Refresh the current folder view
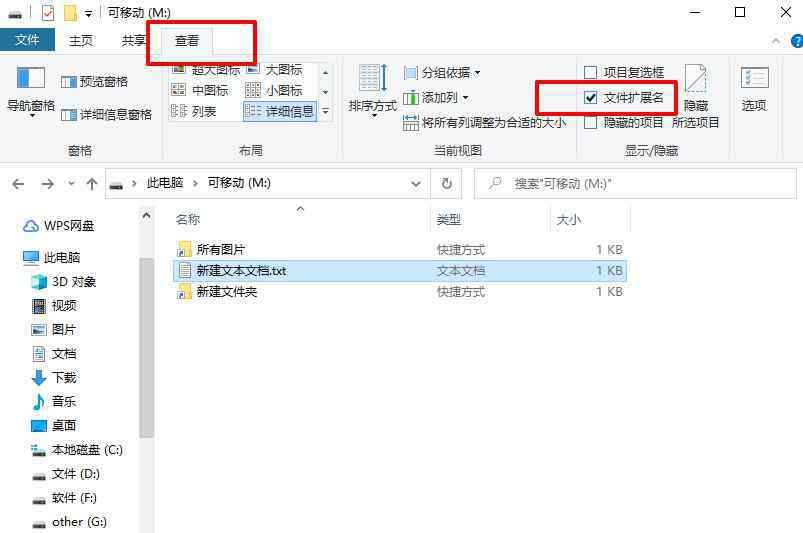Image resolution: width=803 pixels, height=533 pixels. [x=447, y=183]
